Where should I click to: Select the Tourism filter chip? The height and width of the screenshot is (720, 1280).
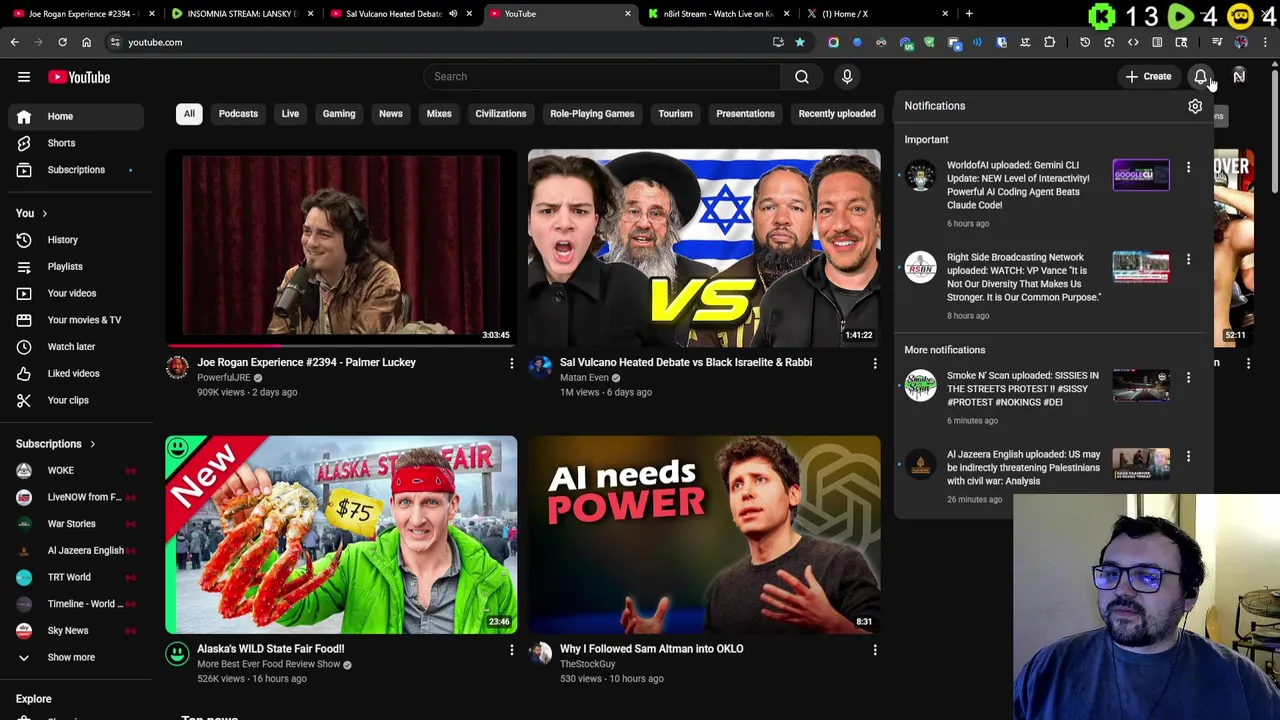pyautogui.click(x=675, y=114)
